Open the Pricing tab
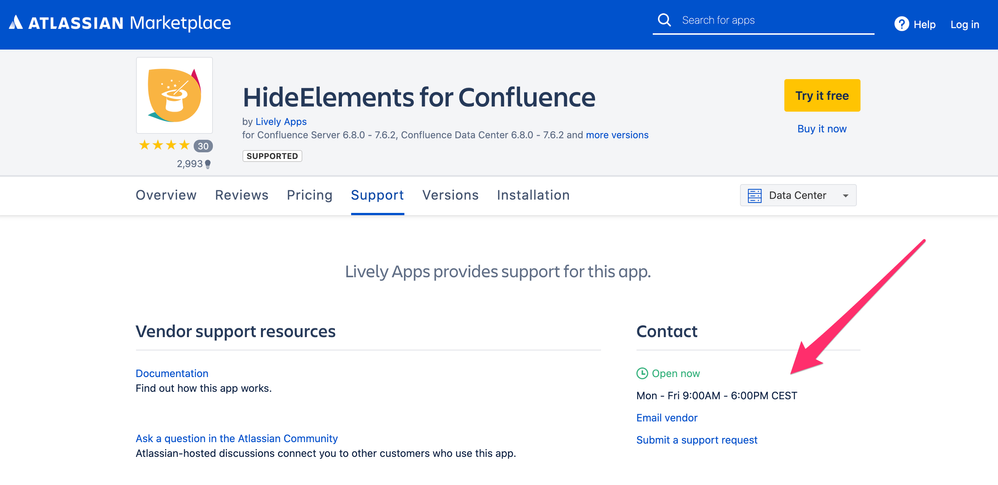998x485 pixels. (x=309, y=195)
